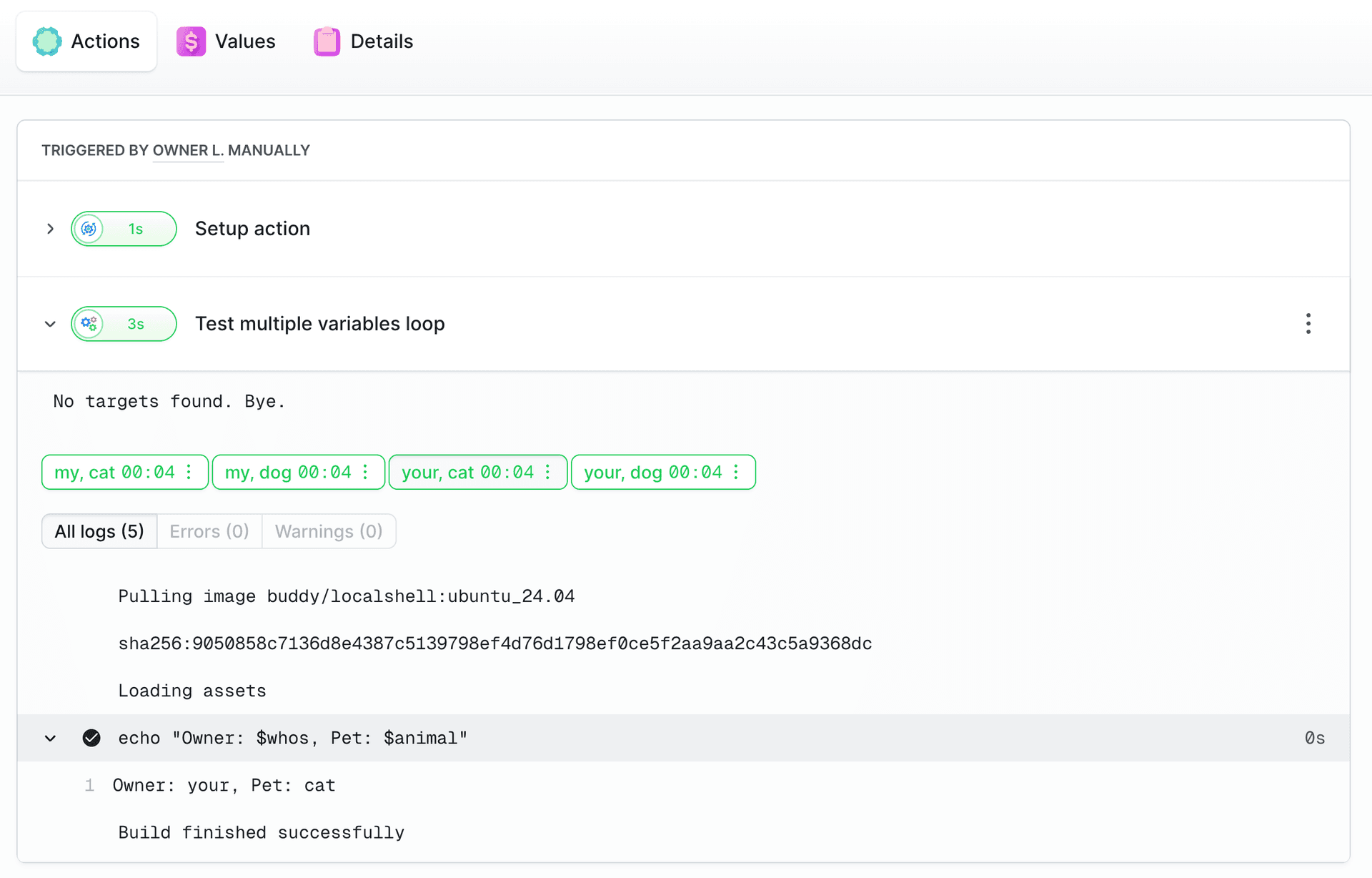Switch to the Details tab
1372x878 pixels.
[381, 41]
